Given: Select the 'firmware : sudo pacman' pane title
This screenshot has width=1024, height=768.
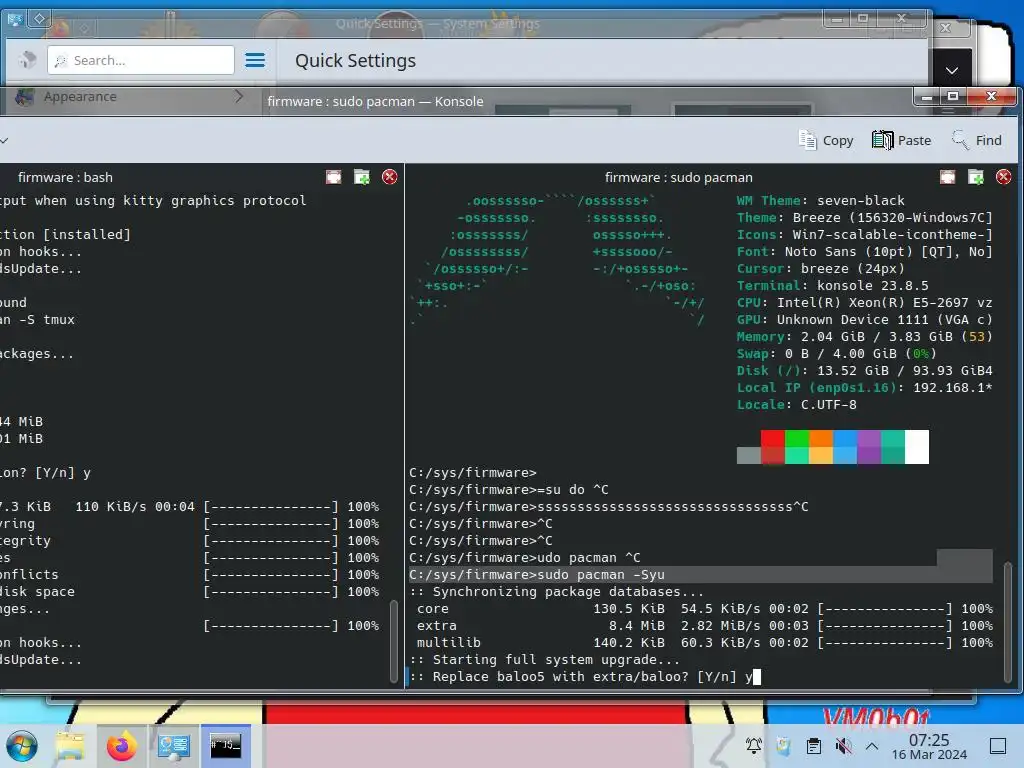Looking at the screenshot, I should [x=679, y=178].
